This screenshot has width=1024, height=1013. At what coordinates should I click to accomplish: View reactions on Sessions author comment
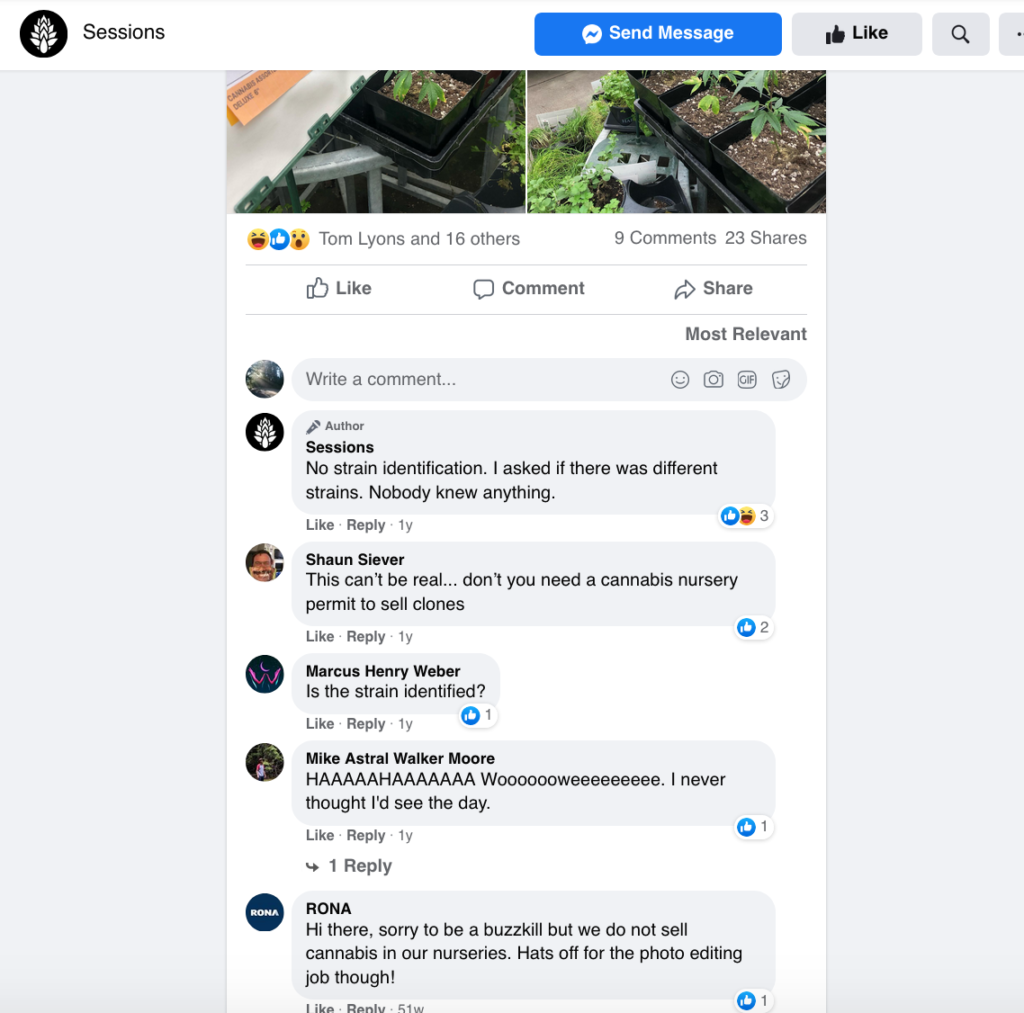click(744, 516)
